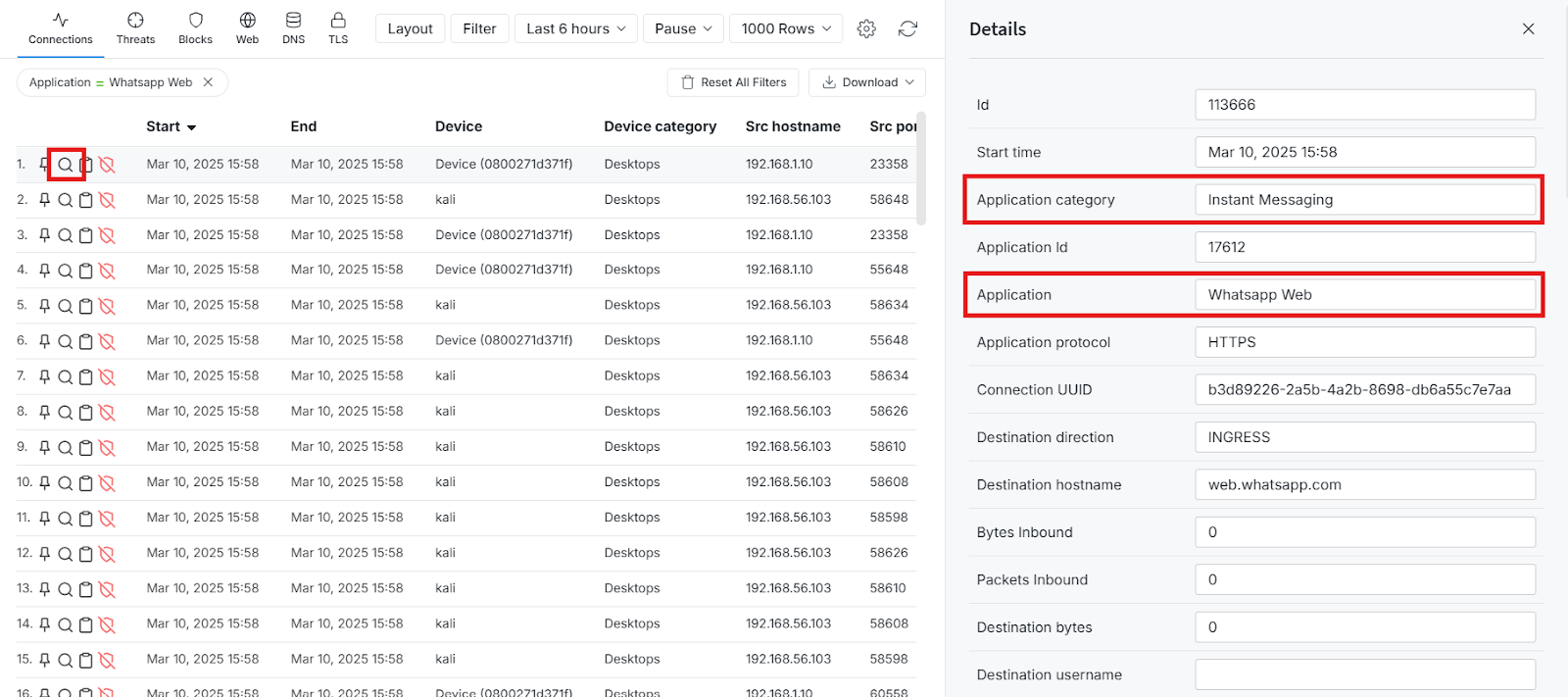Click the clipboard icon in row 7
Image resolution: width=1568 pixels, height=697 pixels.
click(86, 376)
